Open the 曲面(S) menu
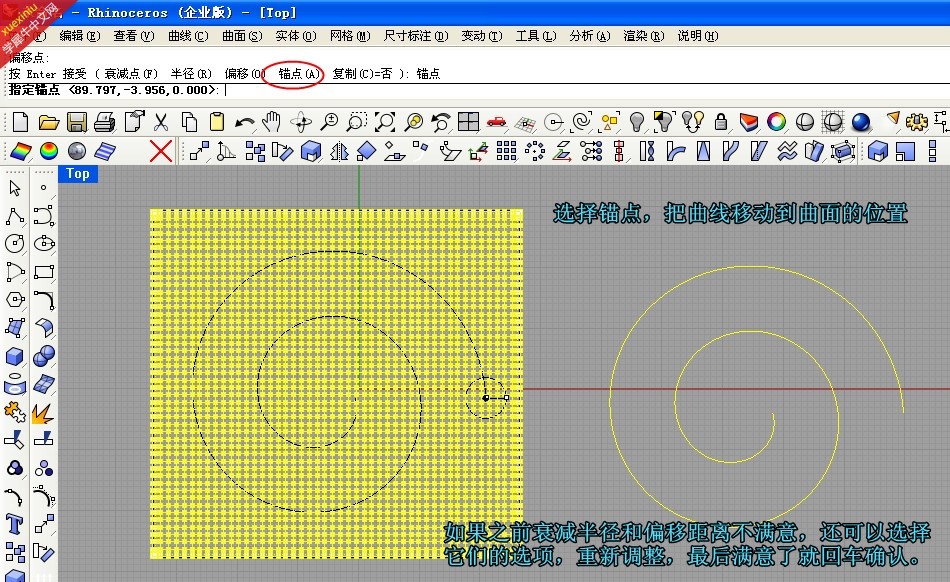This screenshot has width=950, height=582. (x=242, y=36)
